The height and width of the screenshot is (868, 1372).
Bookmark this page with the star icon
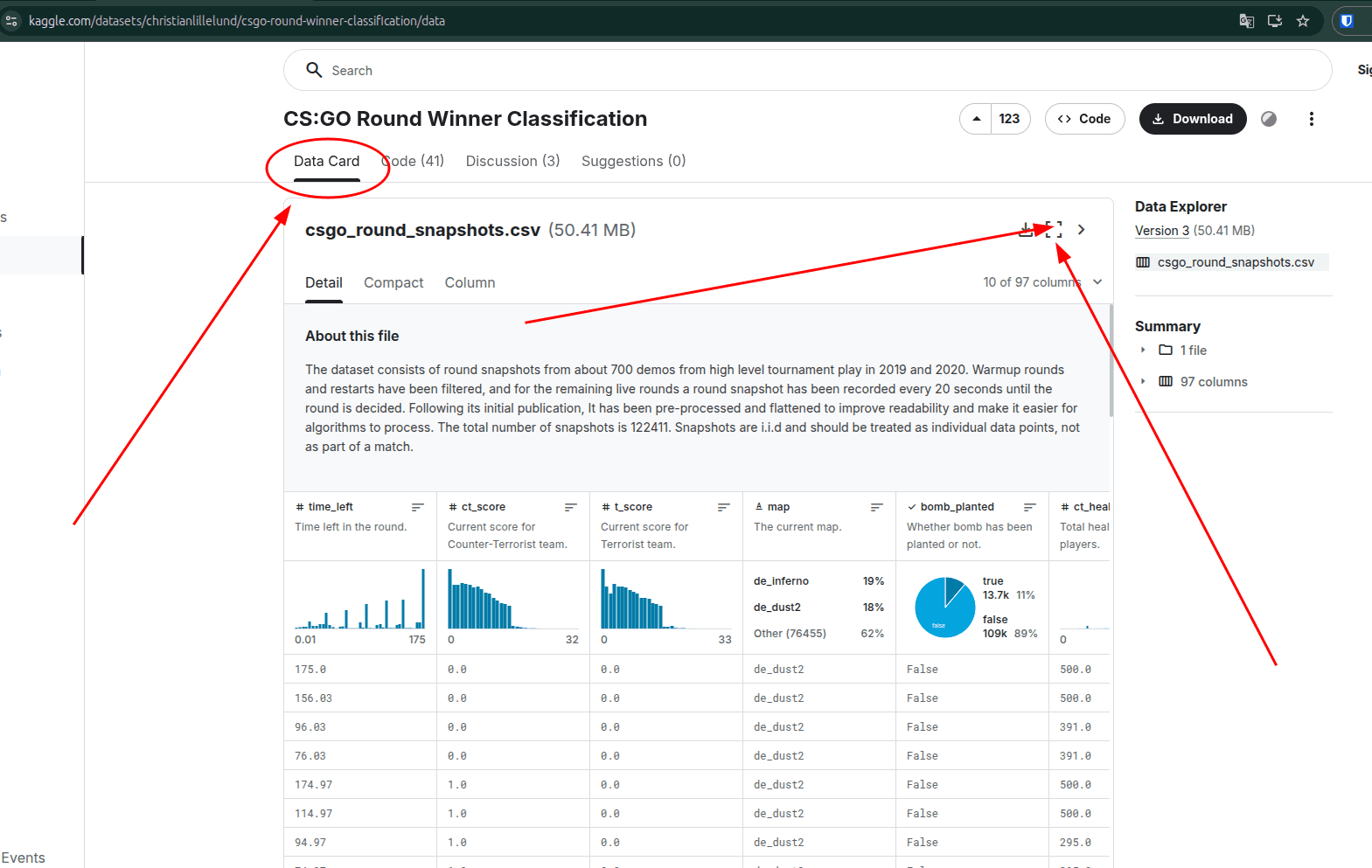1303,21
